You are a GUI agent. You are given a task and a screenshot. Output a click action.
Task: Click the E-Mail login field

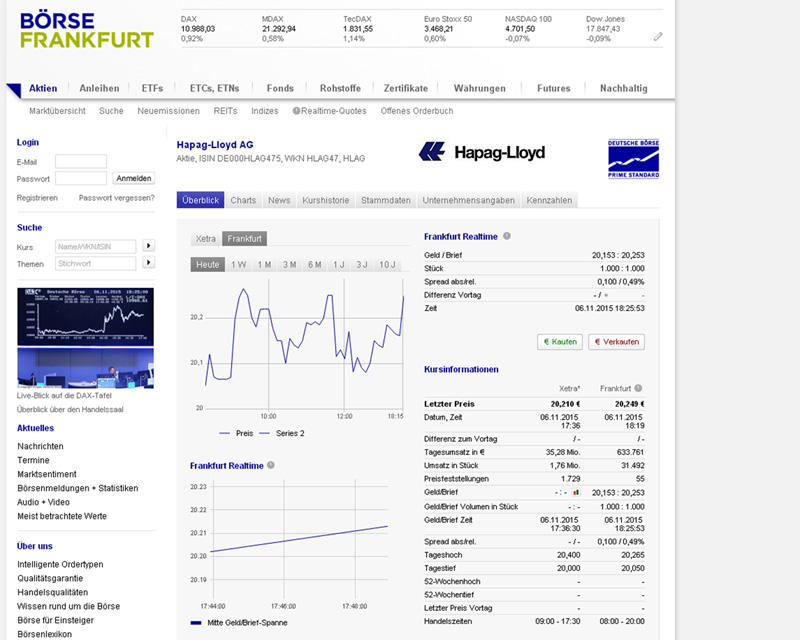pyautogui.click(x=81, y=161)
